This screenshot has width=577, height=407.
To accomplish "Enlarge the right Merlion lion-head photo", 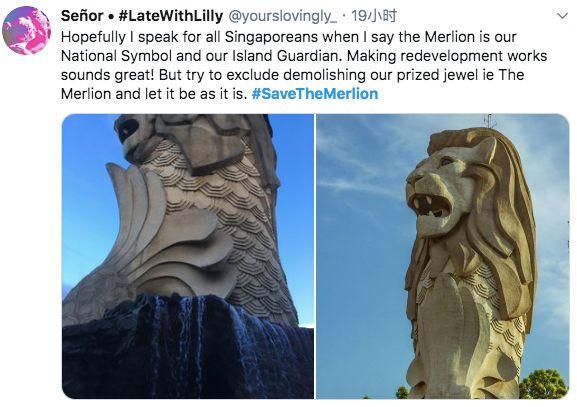I will (443, 256).
